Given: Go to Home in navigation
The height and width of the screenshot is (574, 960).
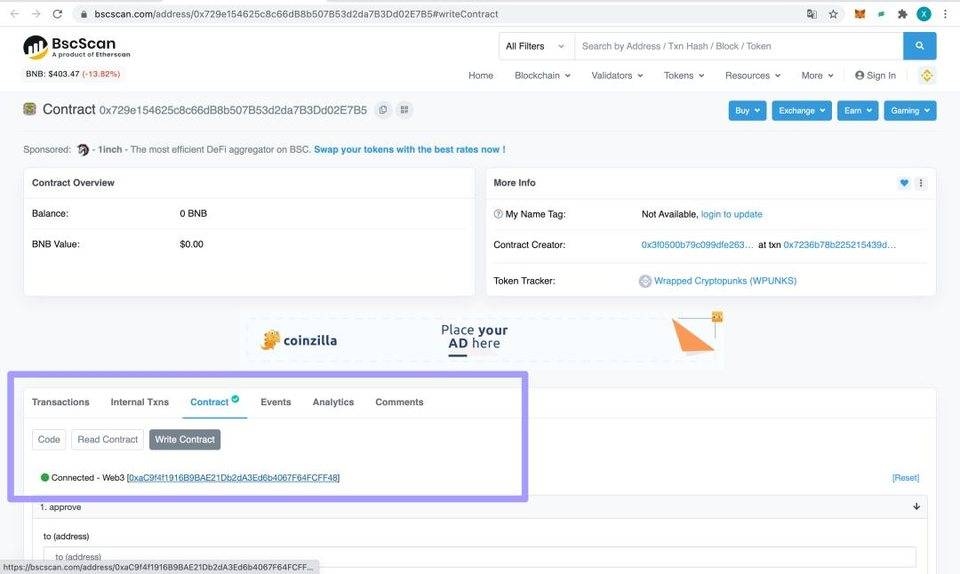Looking at the screenshot, I should pos(481,75).
